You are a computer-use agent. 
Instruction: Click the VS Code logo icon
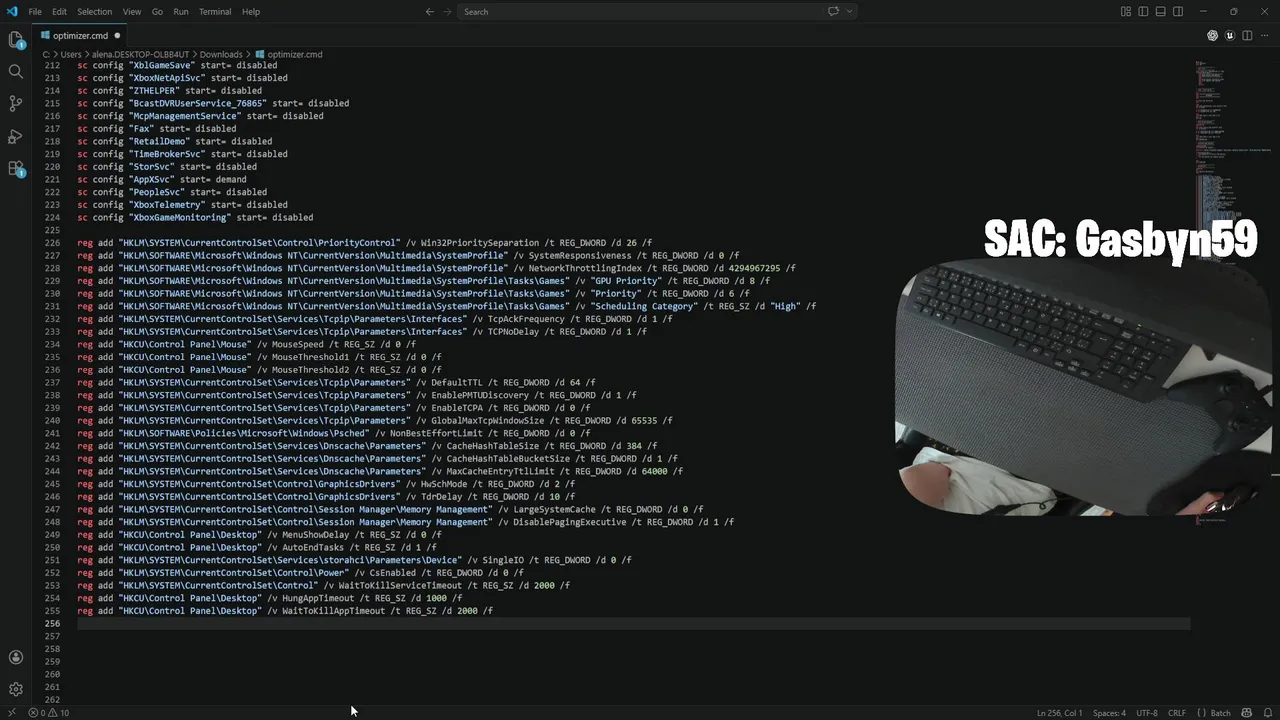click(12, 11)
